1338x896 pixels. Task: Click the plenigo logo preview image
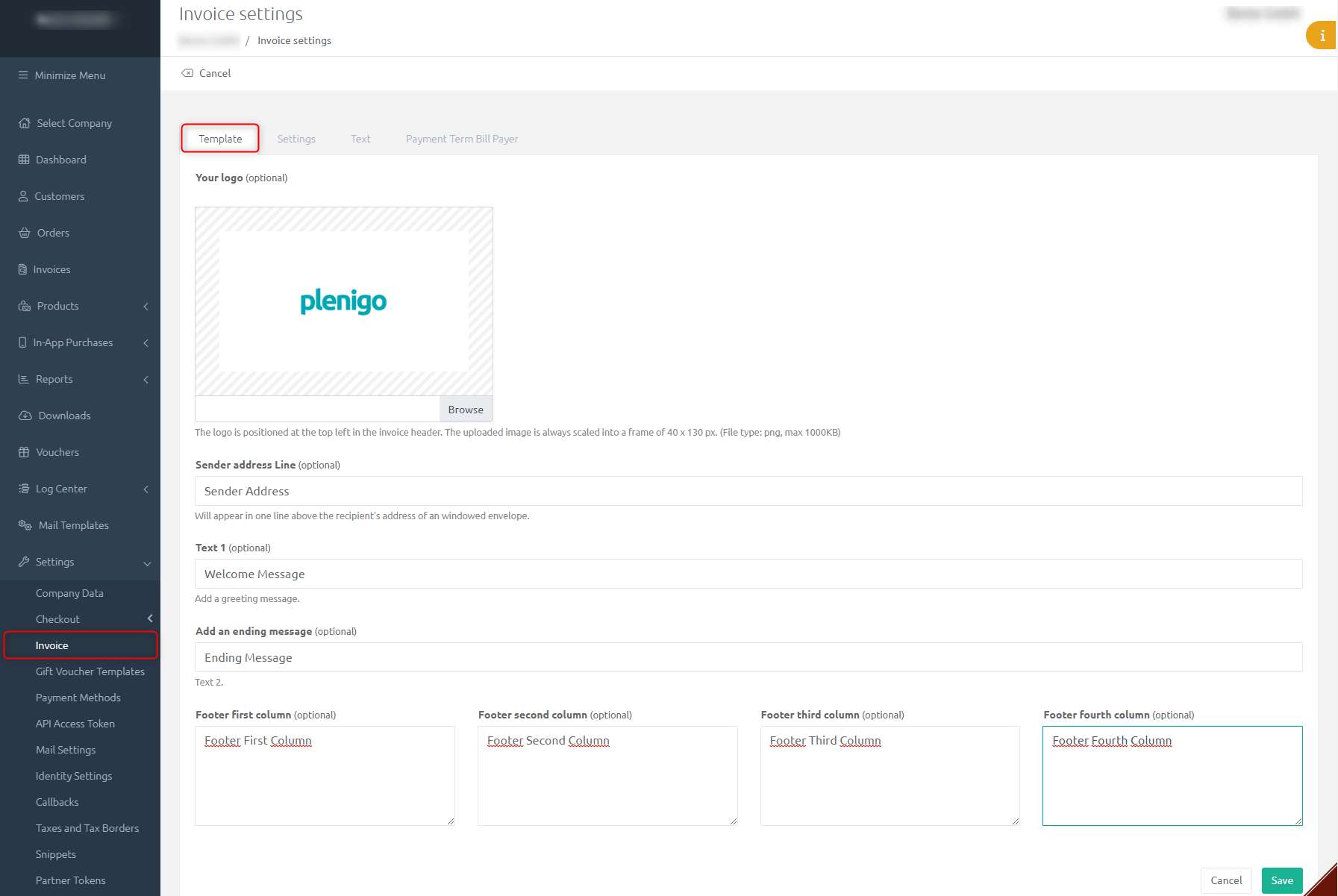(343, 301)
